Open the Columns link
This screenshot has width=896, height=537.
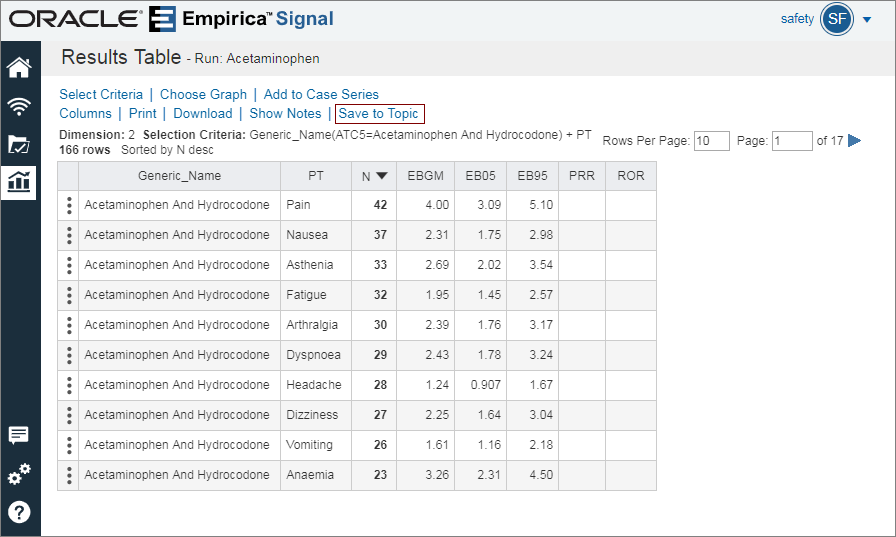click(86, 113)
